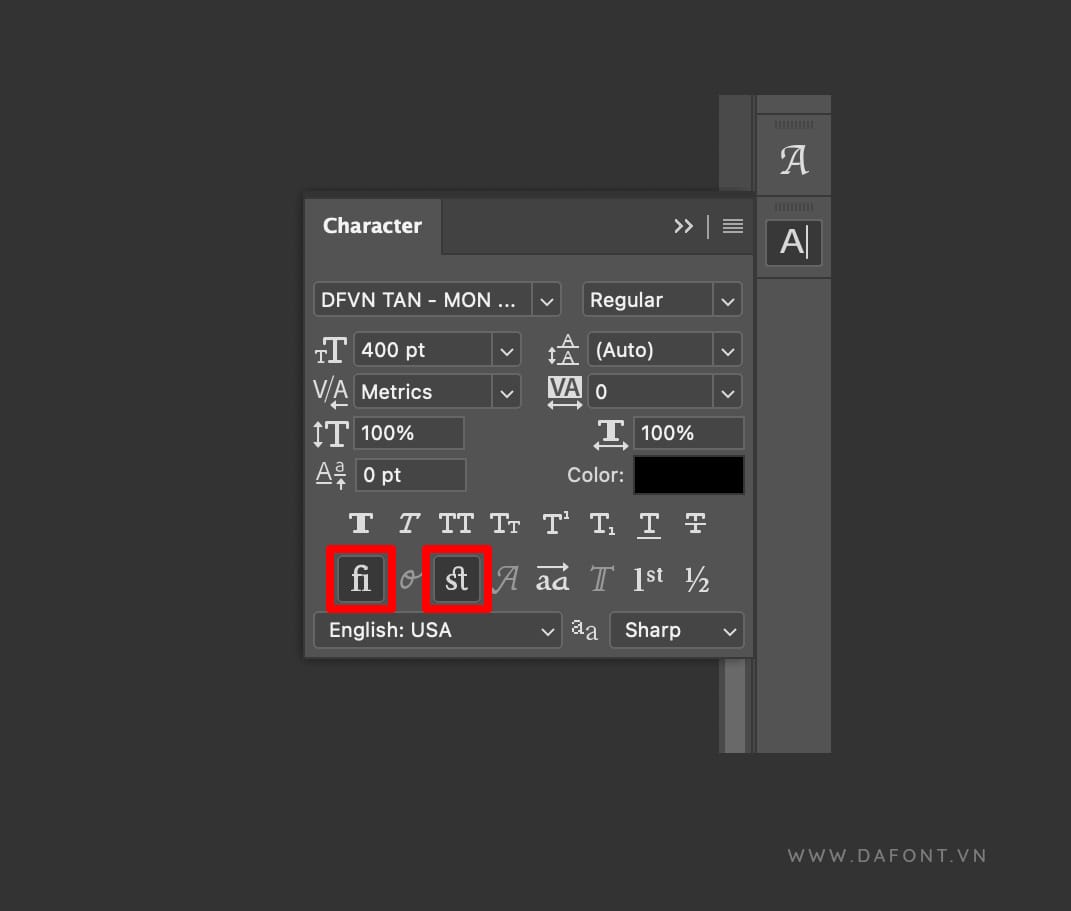Apply Strikethrough formatting
Screen dimensions: 1071x911
click(696, 523)
